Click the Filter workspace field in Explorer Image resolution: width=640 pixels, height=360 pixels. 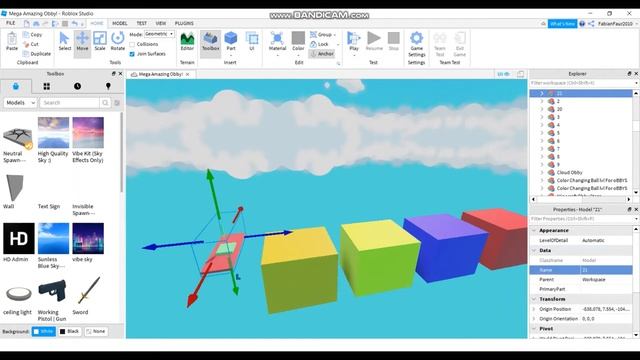click(x=581, y=83)
